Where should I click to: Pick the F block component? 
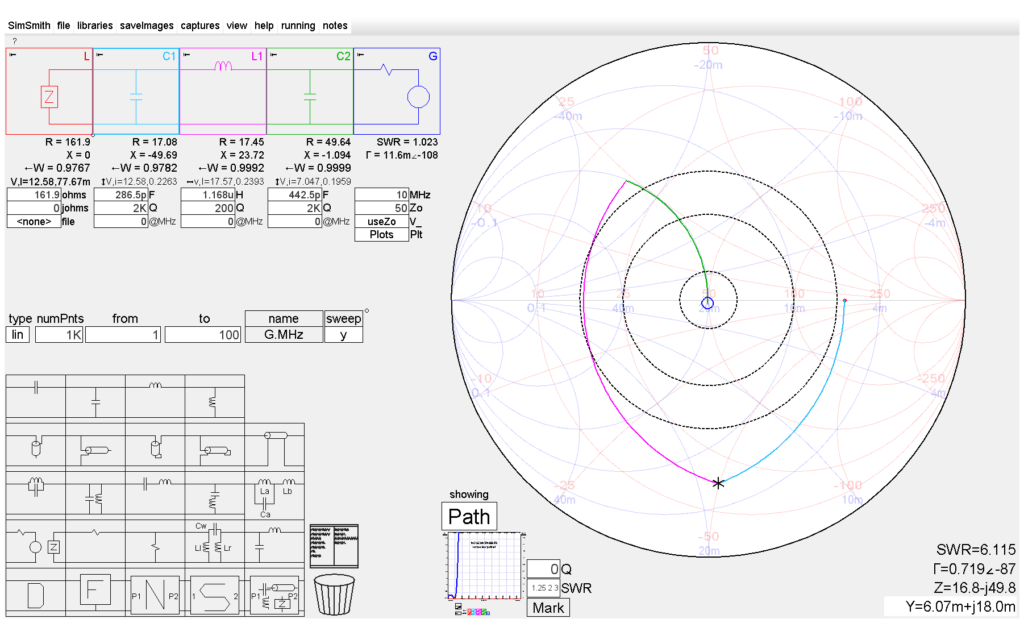pyautogui.click(x=95, y=592)
